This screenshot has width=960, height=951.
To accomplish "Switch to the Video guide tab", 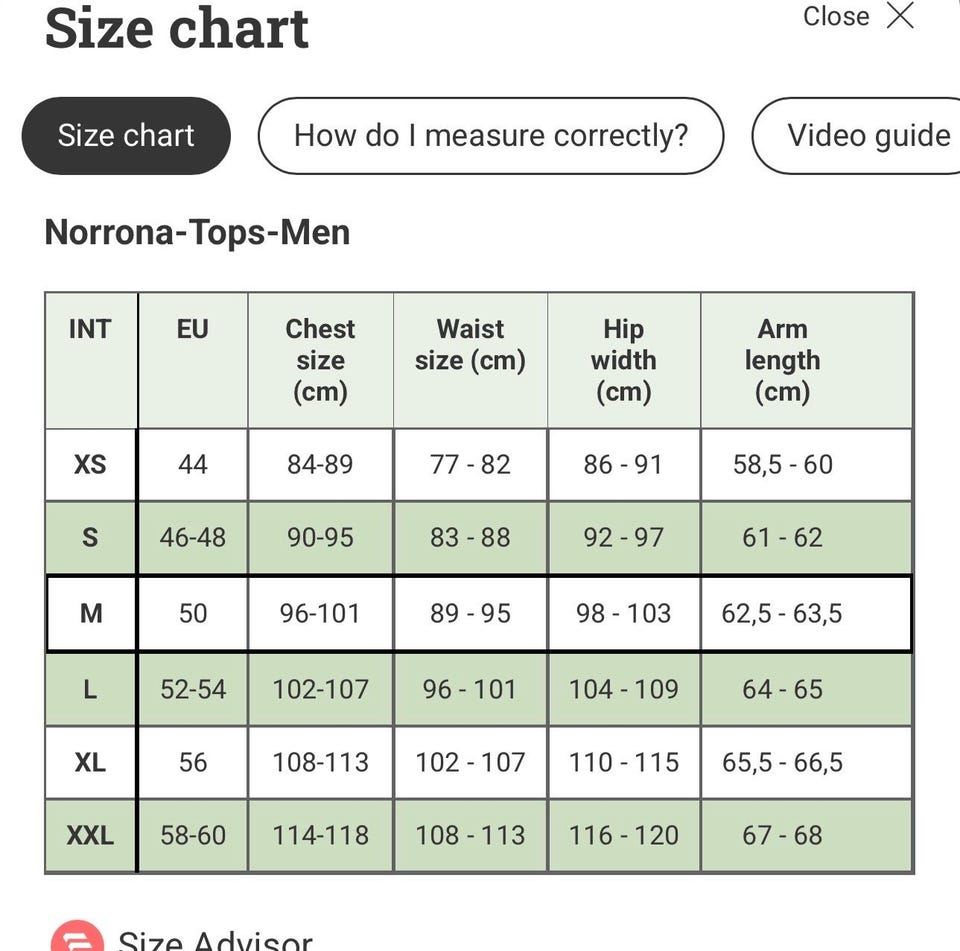I will pos(868,136).
